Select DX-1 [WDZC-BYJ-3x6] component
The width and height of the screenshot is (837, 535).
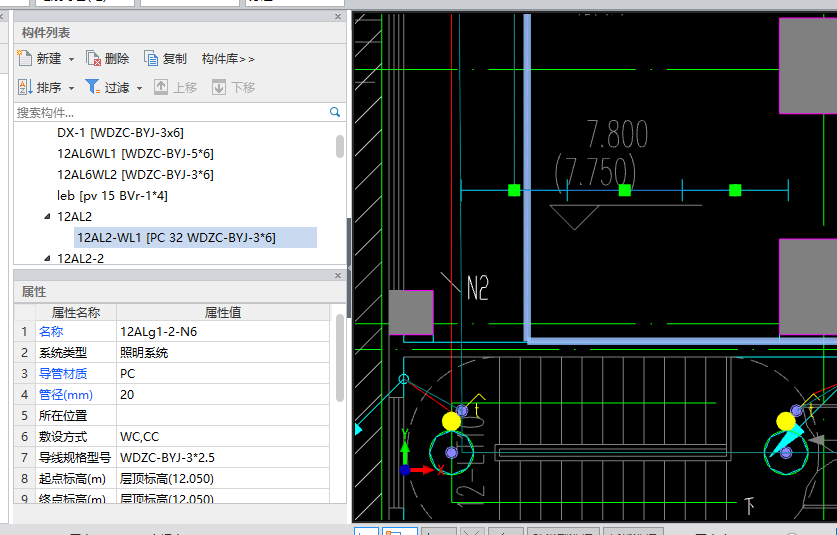point(120,132)
